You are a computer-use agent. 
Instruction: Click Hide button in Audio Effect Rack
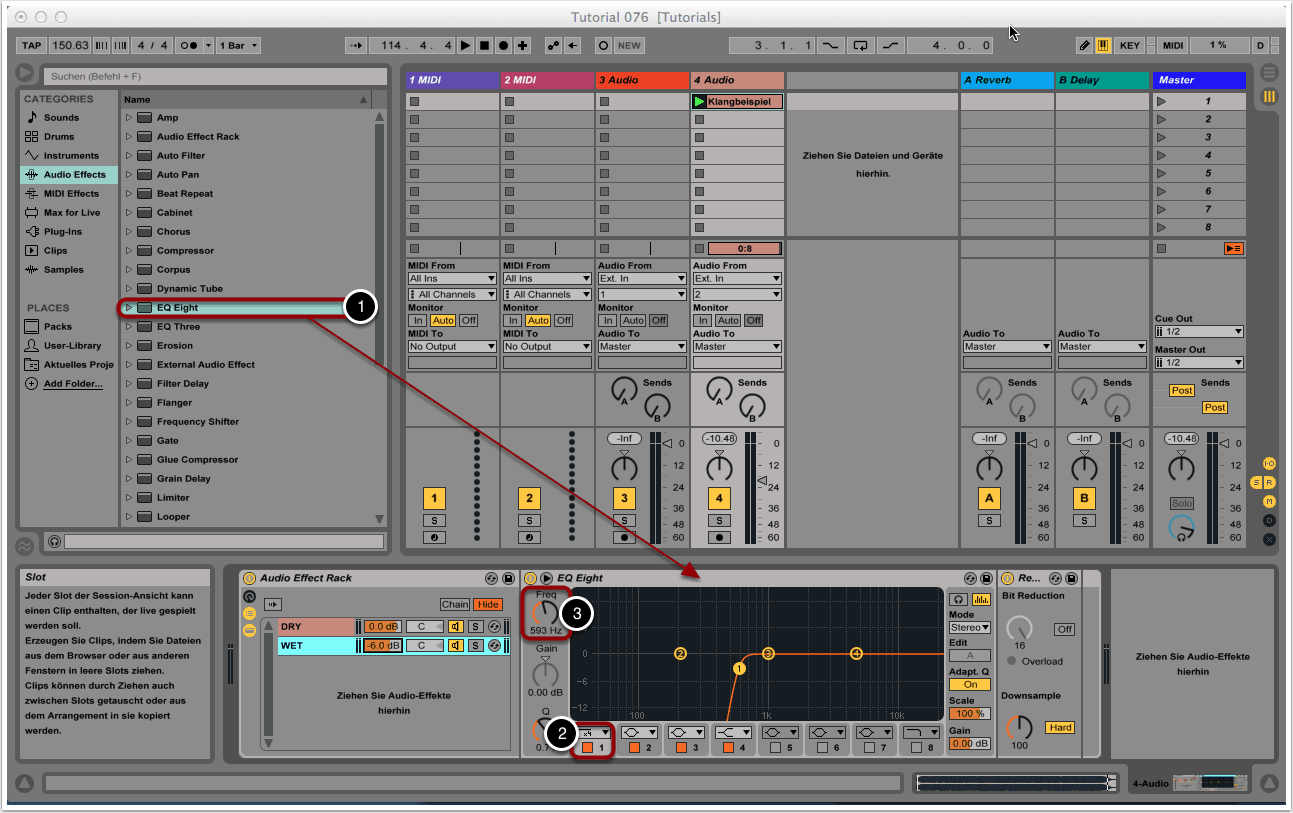click(x=488, y=604)
